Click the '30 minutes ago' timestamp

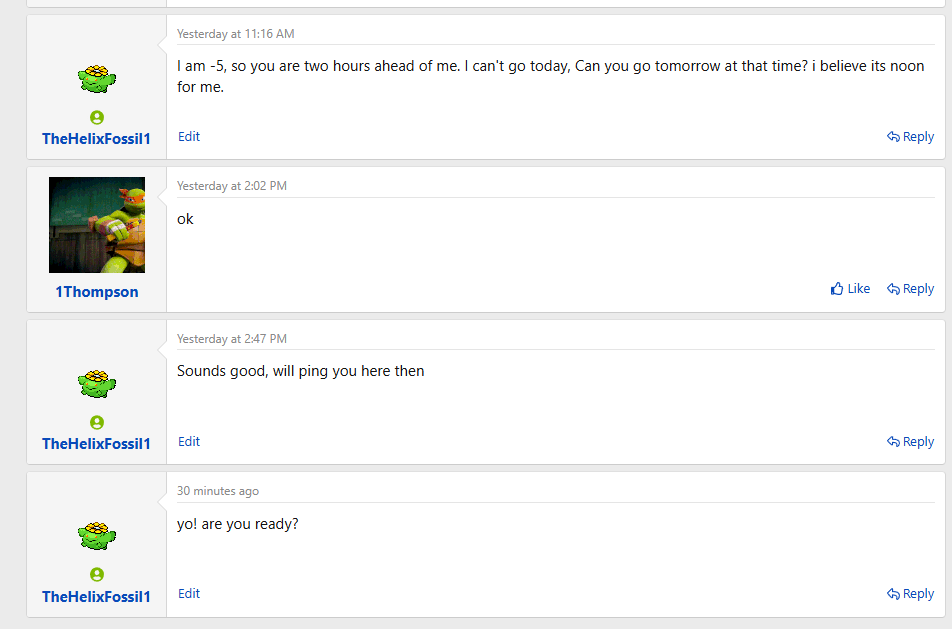tap(218, 491)
